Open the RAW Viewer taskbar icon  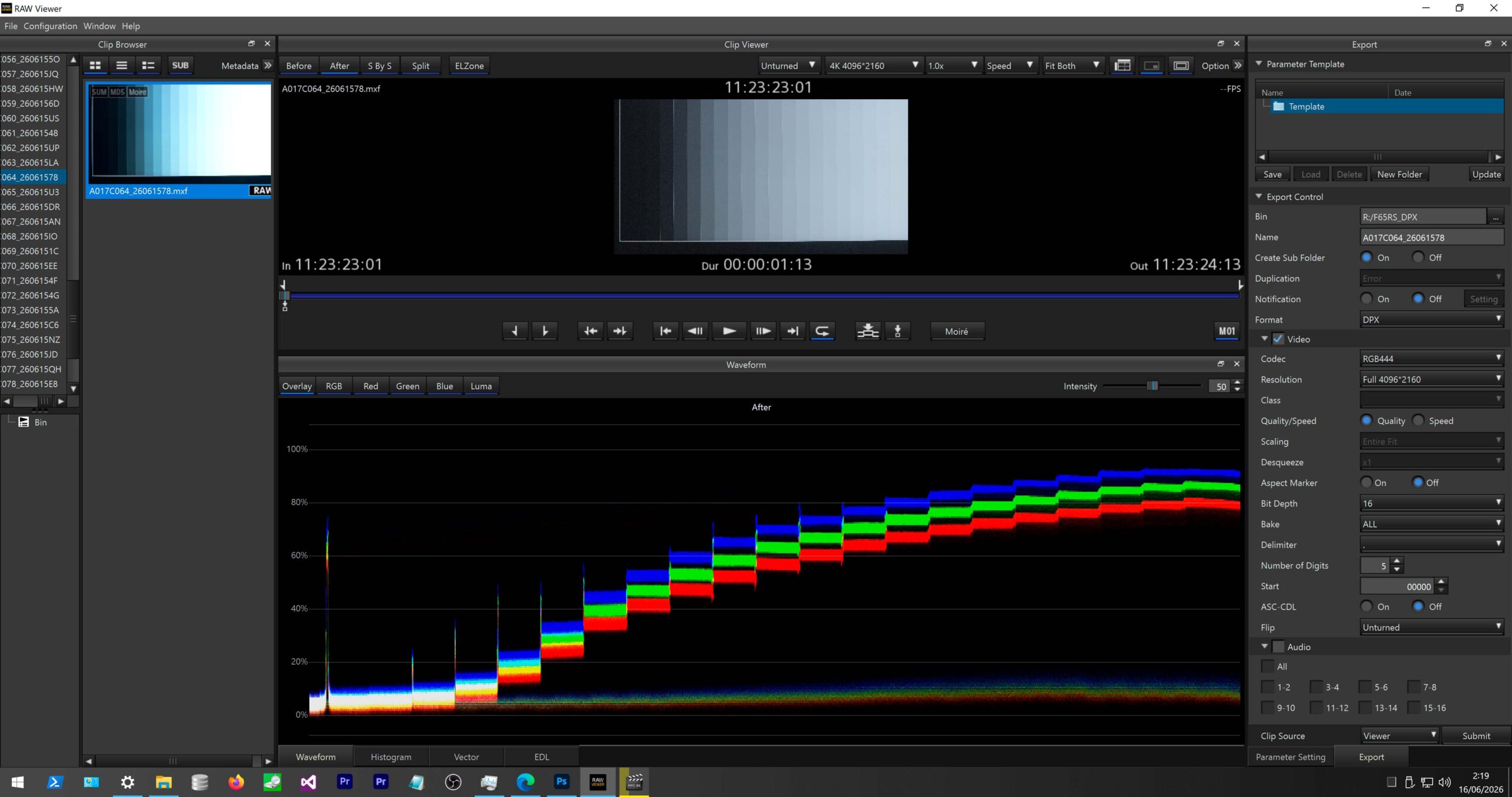coord(598,782)
